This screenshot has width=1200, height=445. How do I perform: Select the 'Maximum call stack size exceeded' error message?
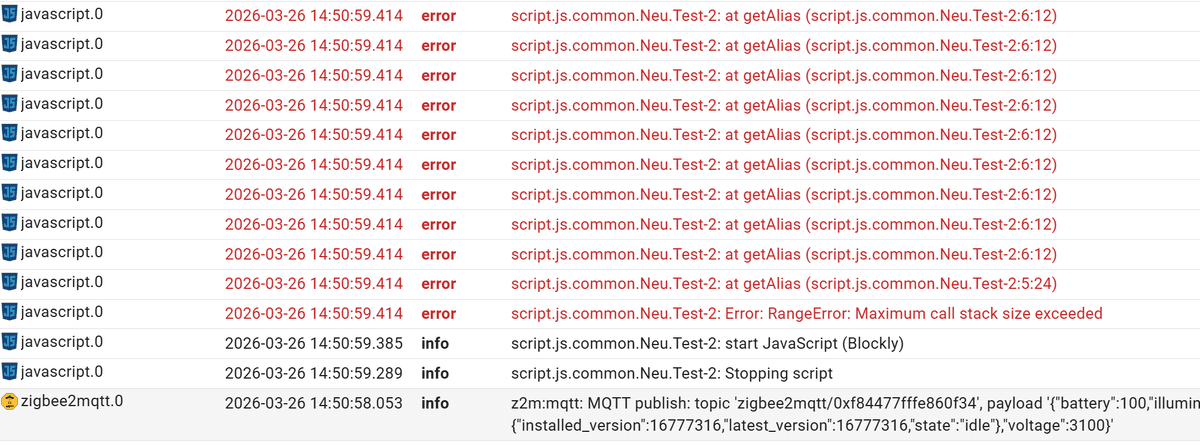(x=792, y=313)
